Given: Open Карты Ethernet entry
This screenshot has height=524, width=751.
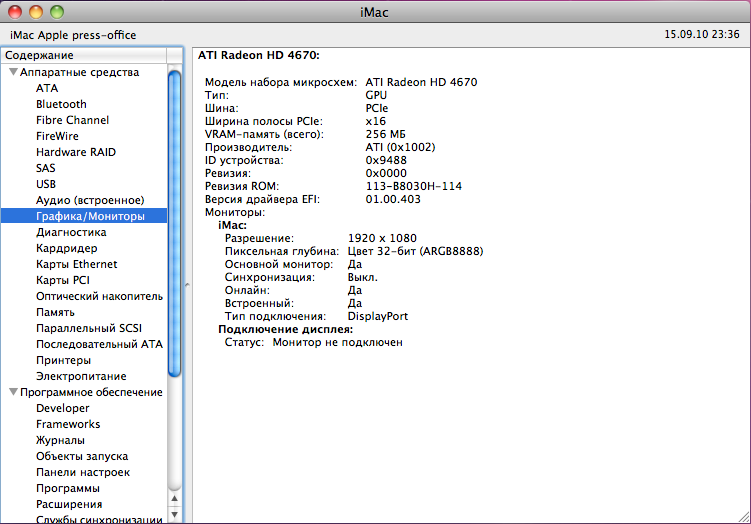Looking at the screenshot, I should [77, 264].
